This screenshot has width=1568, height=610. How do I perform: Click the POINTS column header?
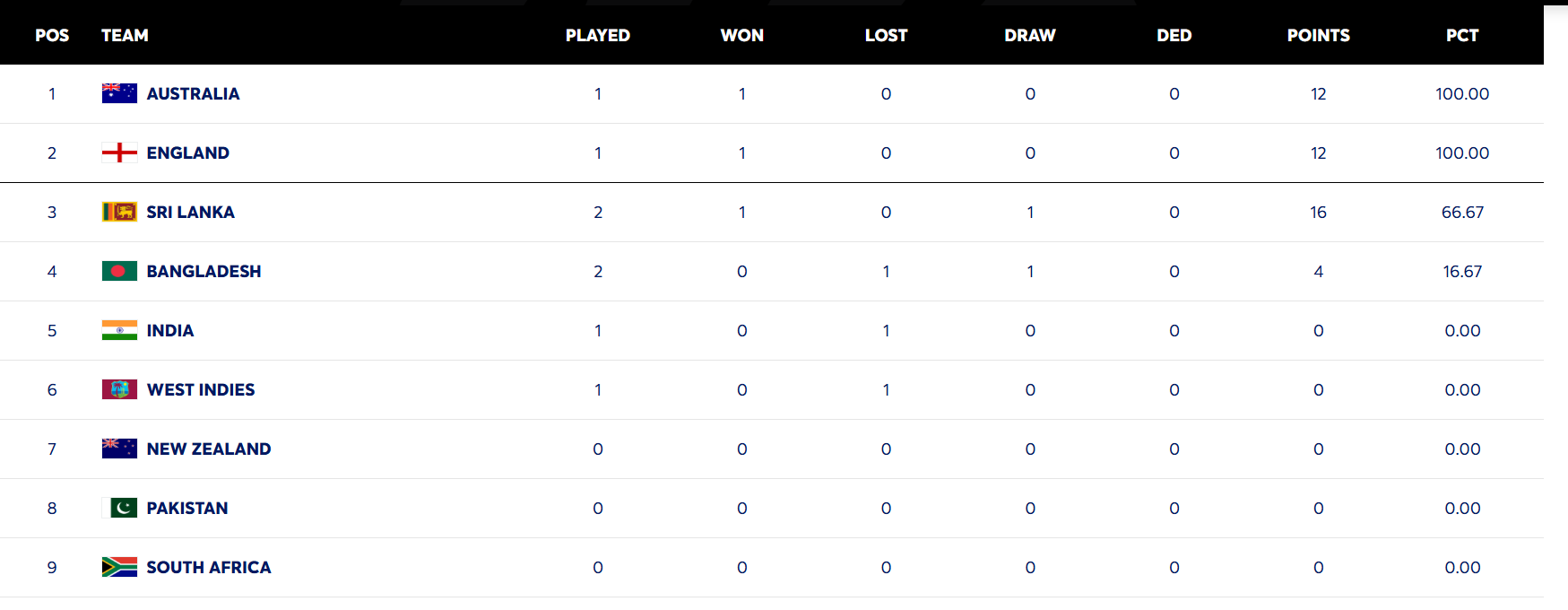coord(1318,35)
